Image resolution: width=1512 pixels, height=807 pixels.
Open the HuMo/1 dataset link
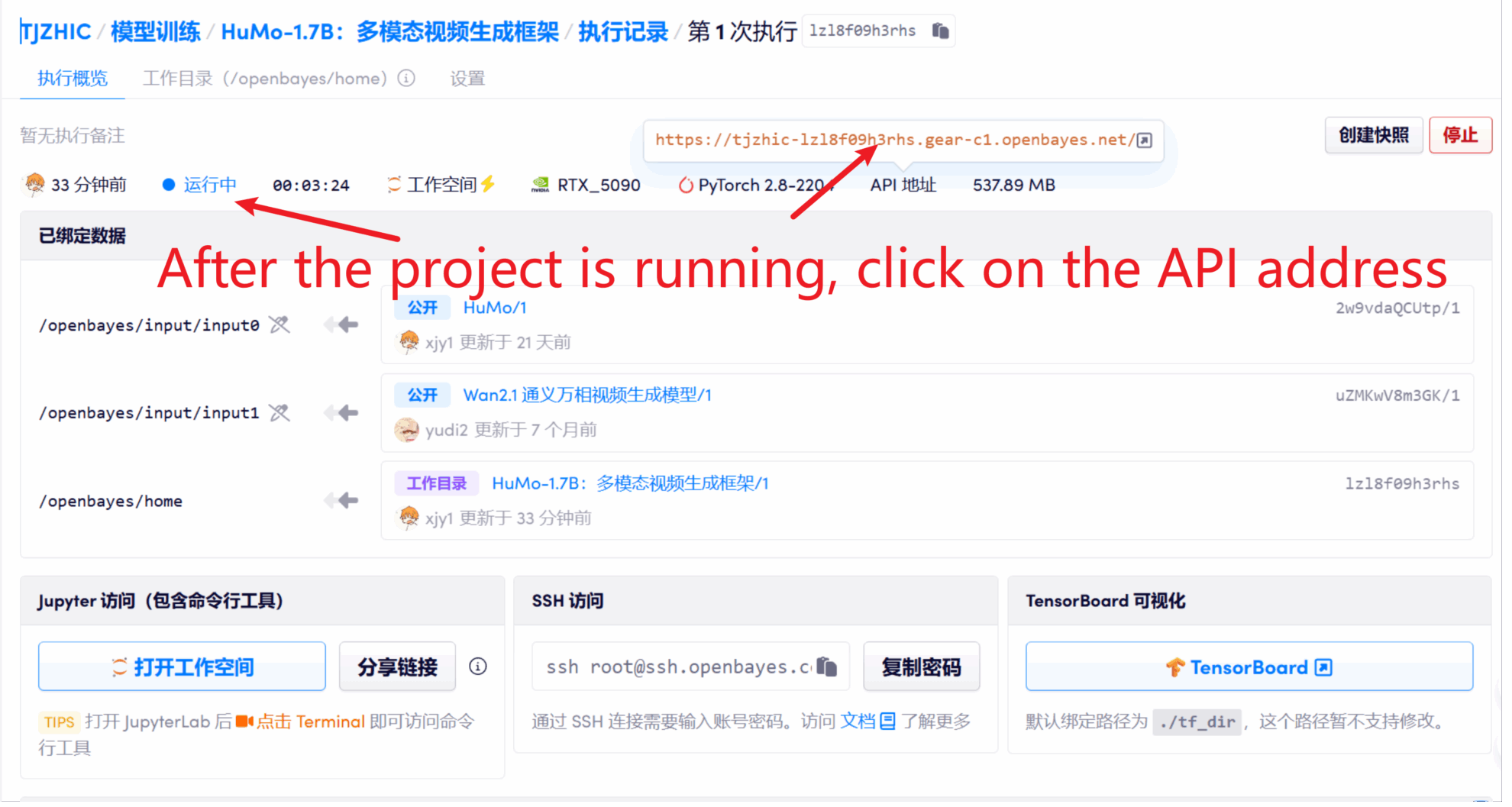(x=495, y=308)
